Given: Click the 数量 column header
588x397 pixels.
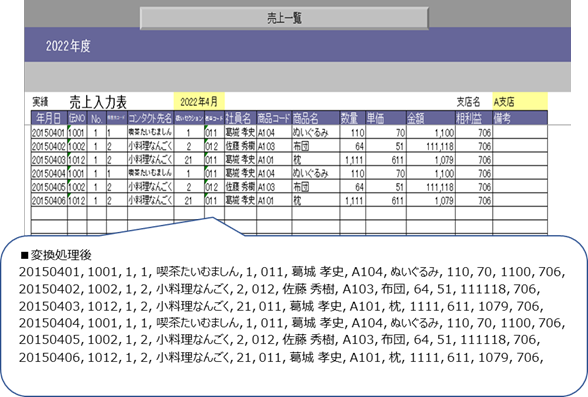Looking at the screenshot, I should (352, 118).
